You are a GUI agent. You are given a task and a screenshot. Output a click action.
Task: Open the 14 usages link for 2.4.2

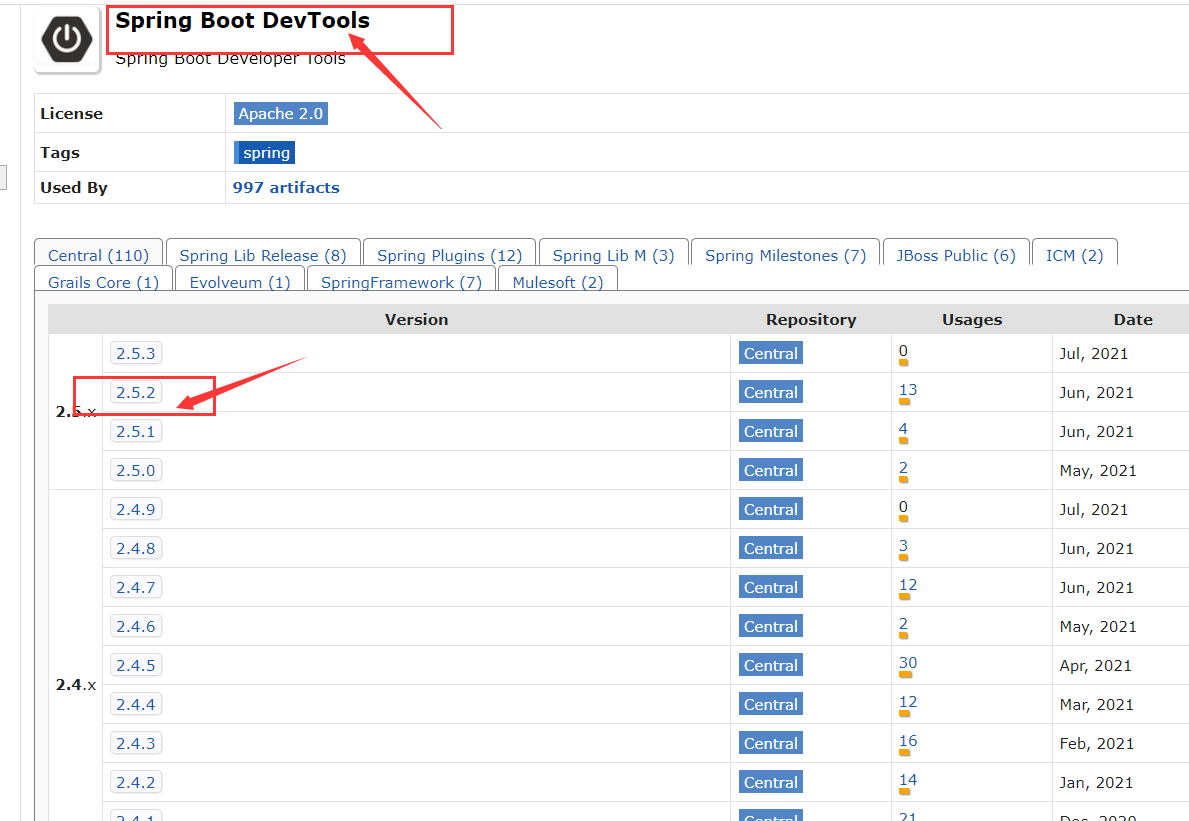click(908, 780)
